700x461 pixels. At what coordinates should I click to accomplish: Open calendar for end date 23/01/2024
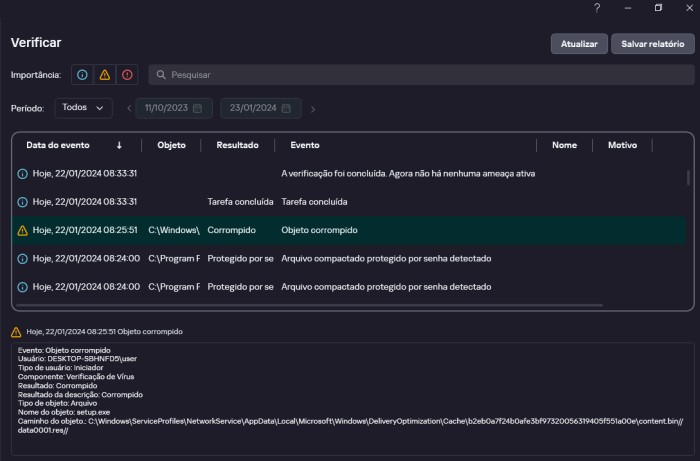[286, 108]
